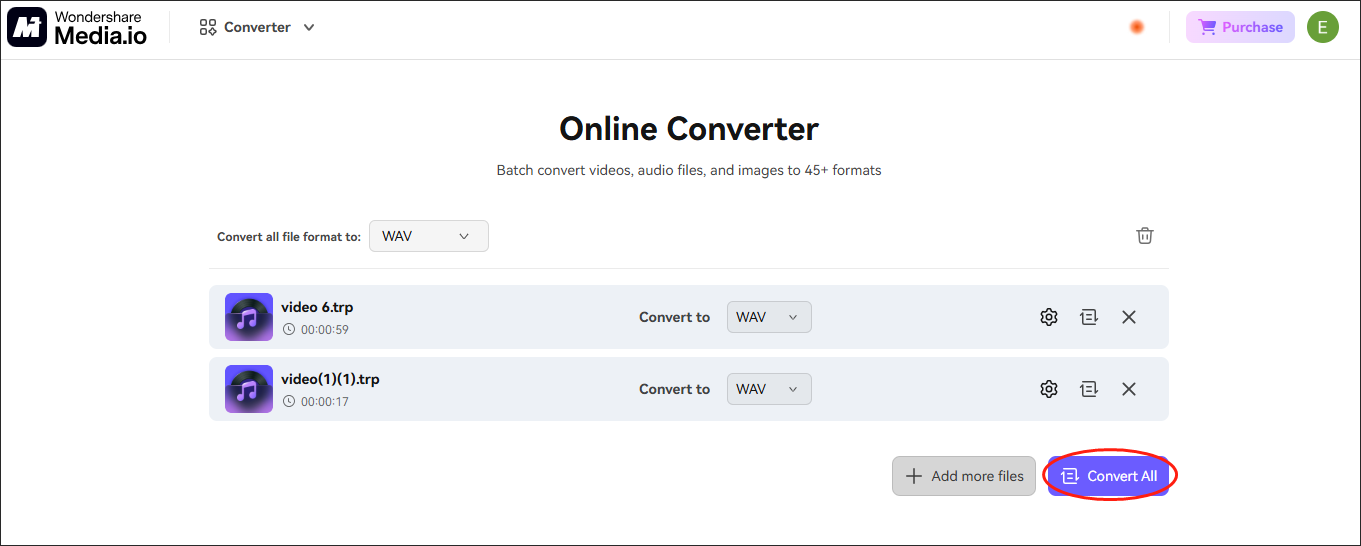Click the convert icon for video(1)(1).trp
The width and height of the screenshot is (1361, 546).
1089,389
